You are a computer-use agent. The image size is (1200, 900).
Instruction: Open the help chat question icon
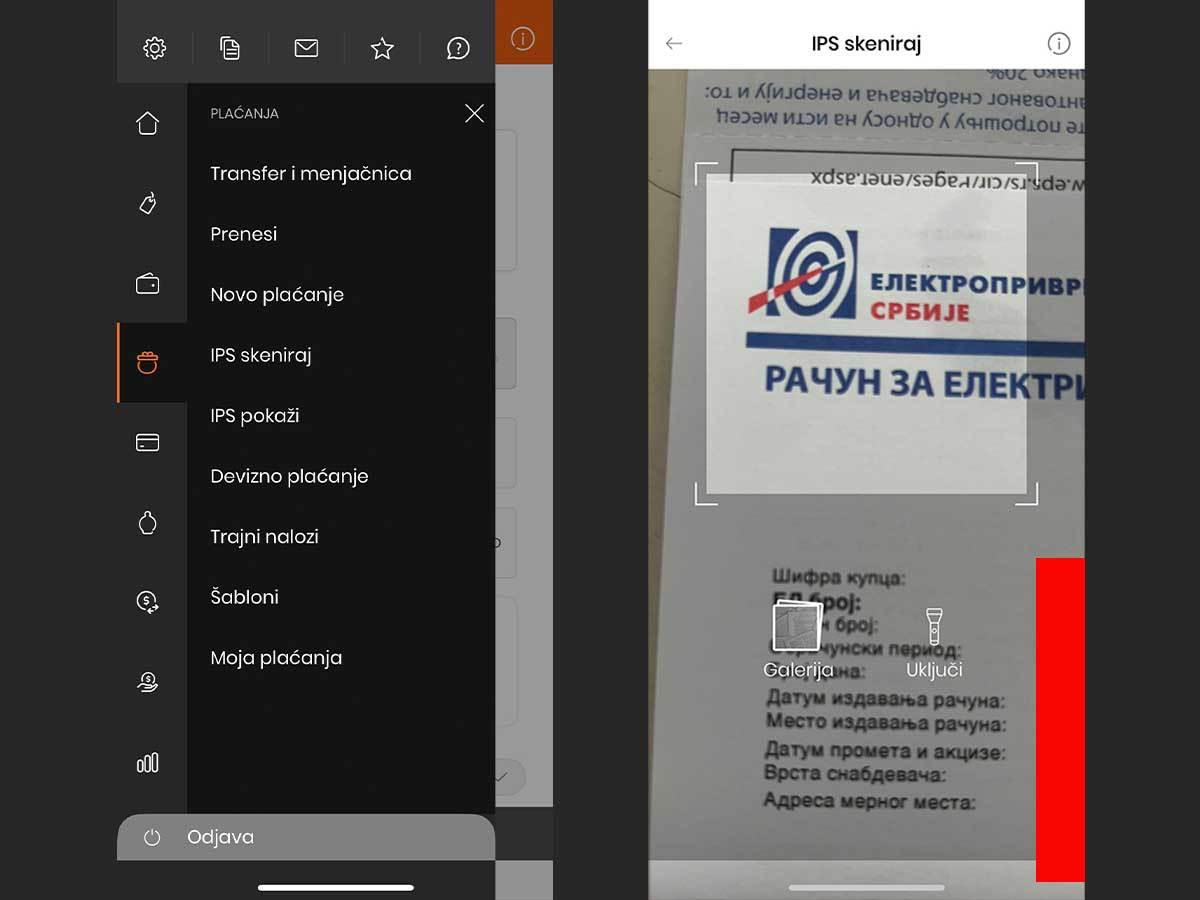458,48
